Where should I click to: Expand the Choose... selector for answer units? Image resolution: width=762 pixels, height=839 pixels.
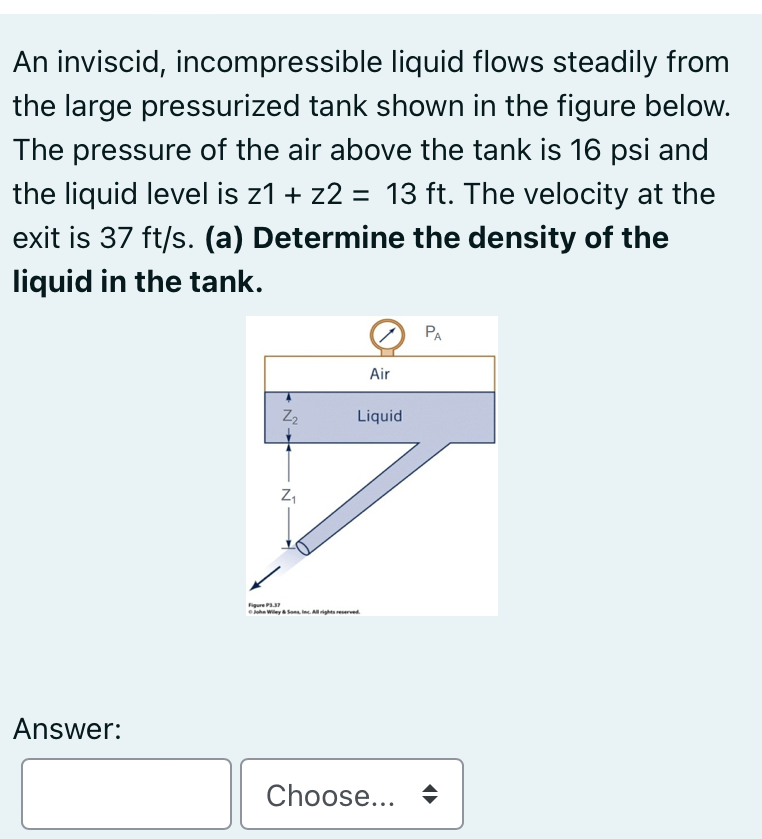coord(352,795)
